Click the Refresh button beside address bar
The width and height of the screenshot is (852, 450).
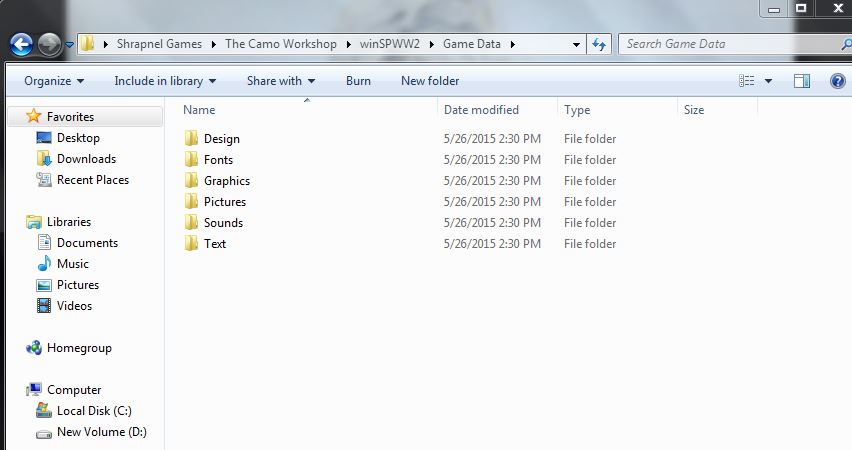[x=599, y=44]
